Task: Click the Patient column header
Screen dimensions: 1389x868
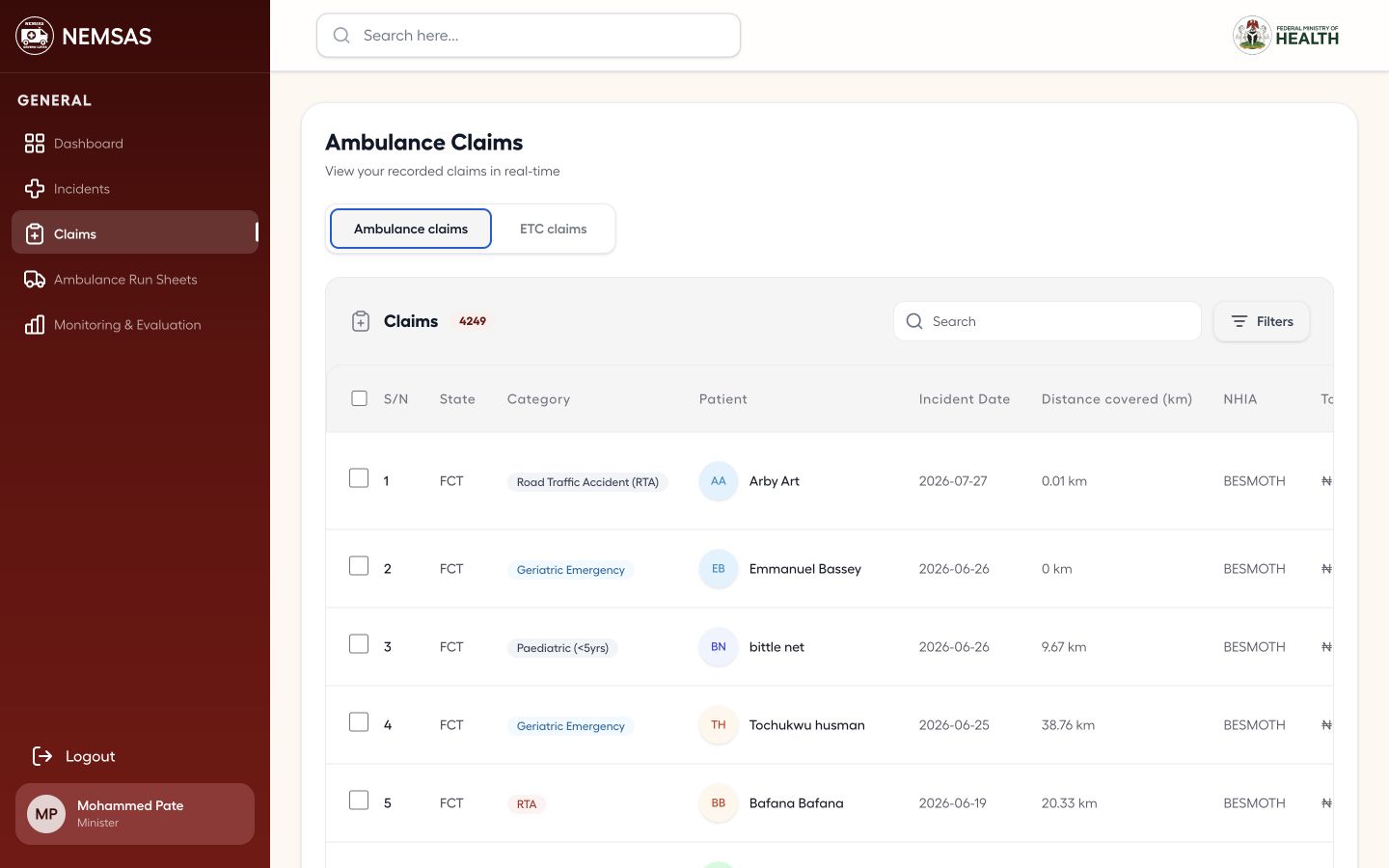Action: 723,399
